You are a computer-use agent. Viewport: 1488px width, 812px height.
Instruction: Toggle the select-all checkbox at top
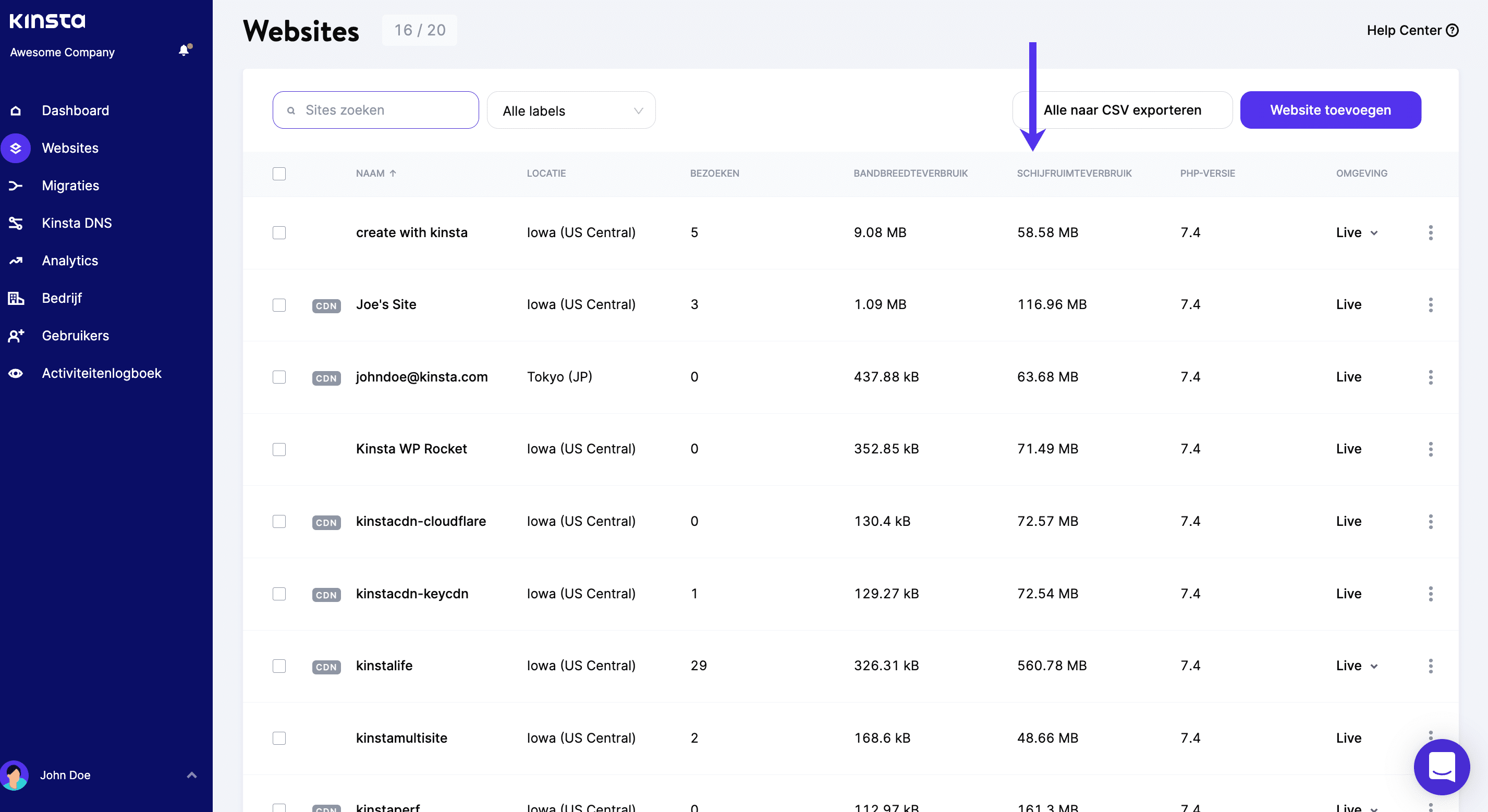click(x=279, y=173)
